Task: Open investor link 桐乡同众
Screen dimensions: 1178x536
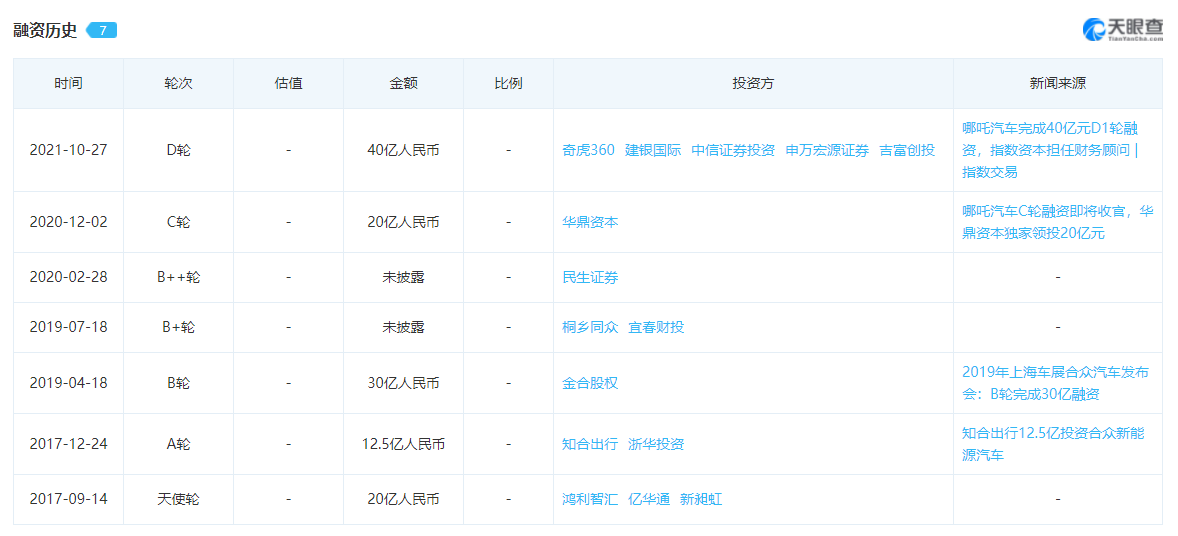Action: point(591,327)
